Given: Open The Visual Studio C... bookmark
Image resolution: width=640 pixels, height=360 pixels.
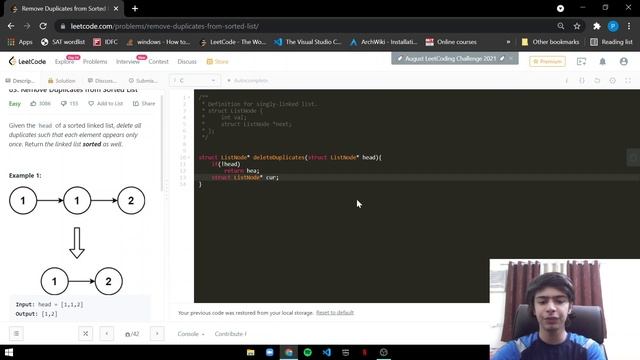Looking at the screenshot, I should point(308,42).
